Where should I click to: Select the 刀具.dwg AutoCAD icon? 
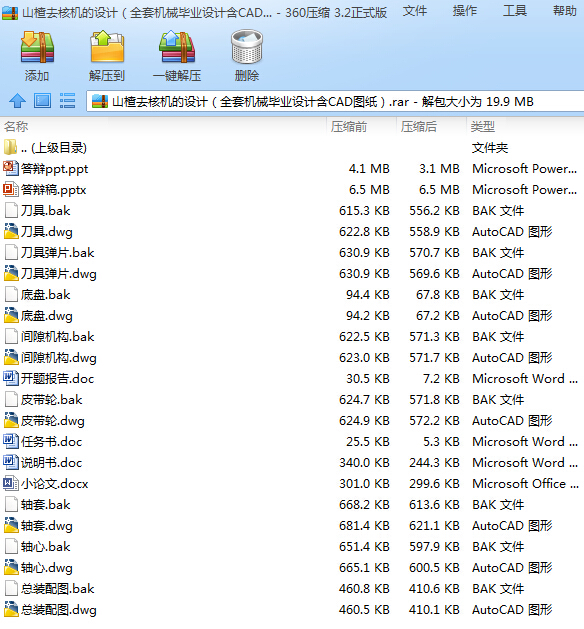tap(11, 231)
